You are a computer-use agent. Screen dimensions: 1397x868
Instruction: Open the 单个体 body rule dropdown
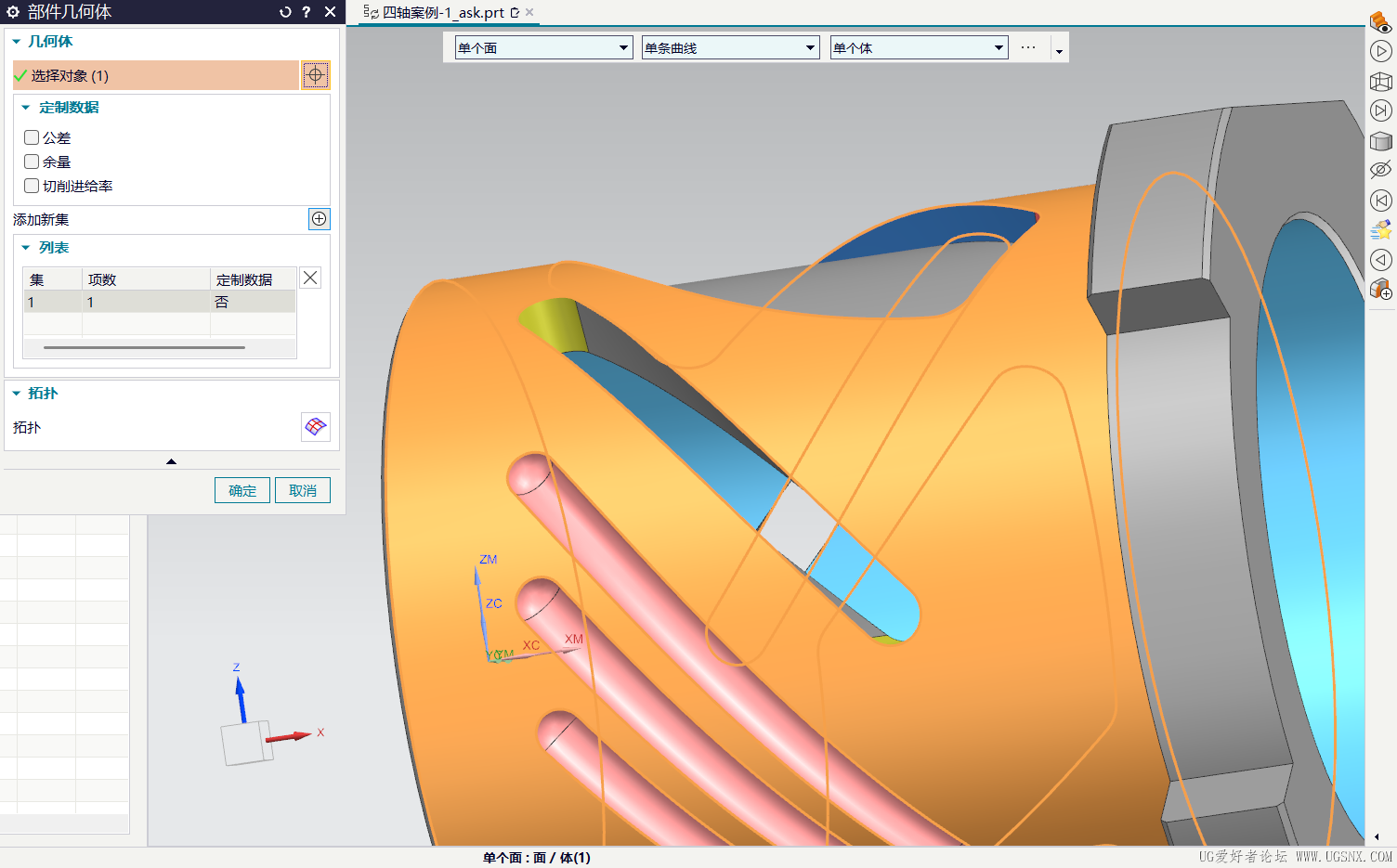(919, 47)
